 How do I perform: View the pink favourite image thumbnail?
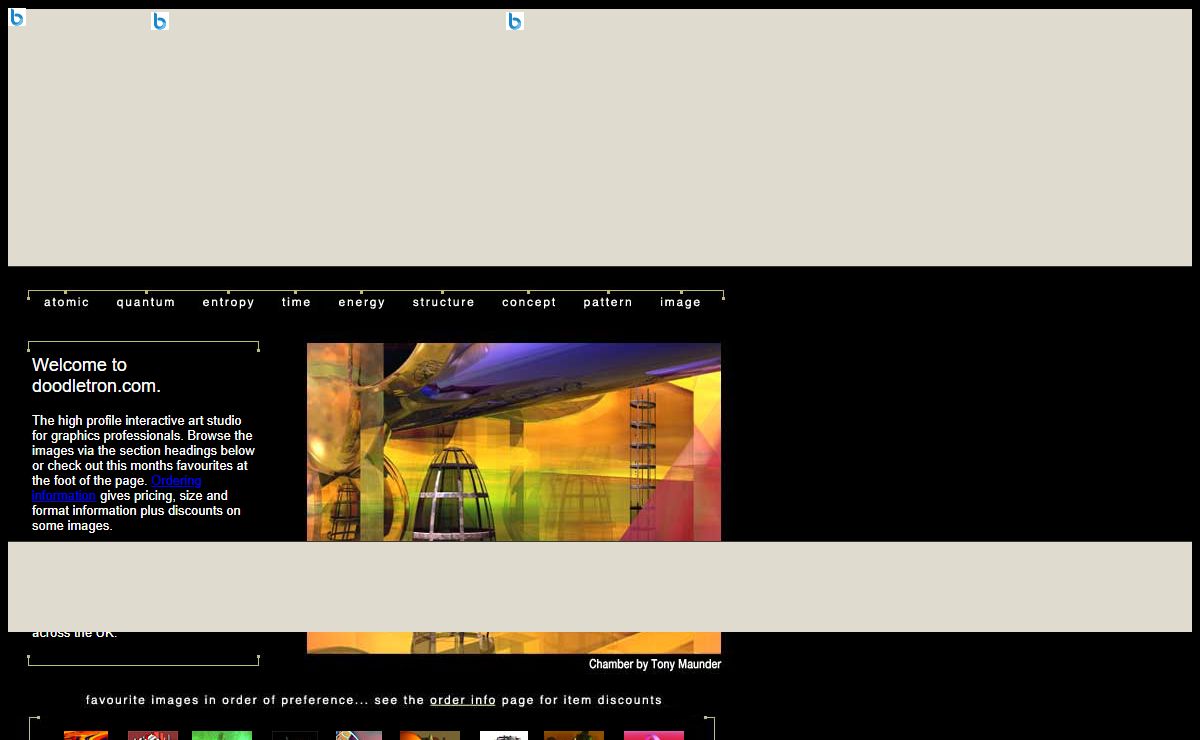coord(653,735)
